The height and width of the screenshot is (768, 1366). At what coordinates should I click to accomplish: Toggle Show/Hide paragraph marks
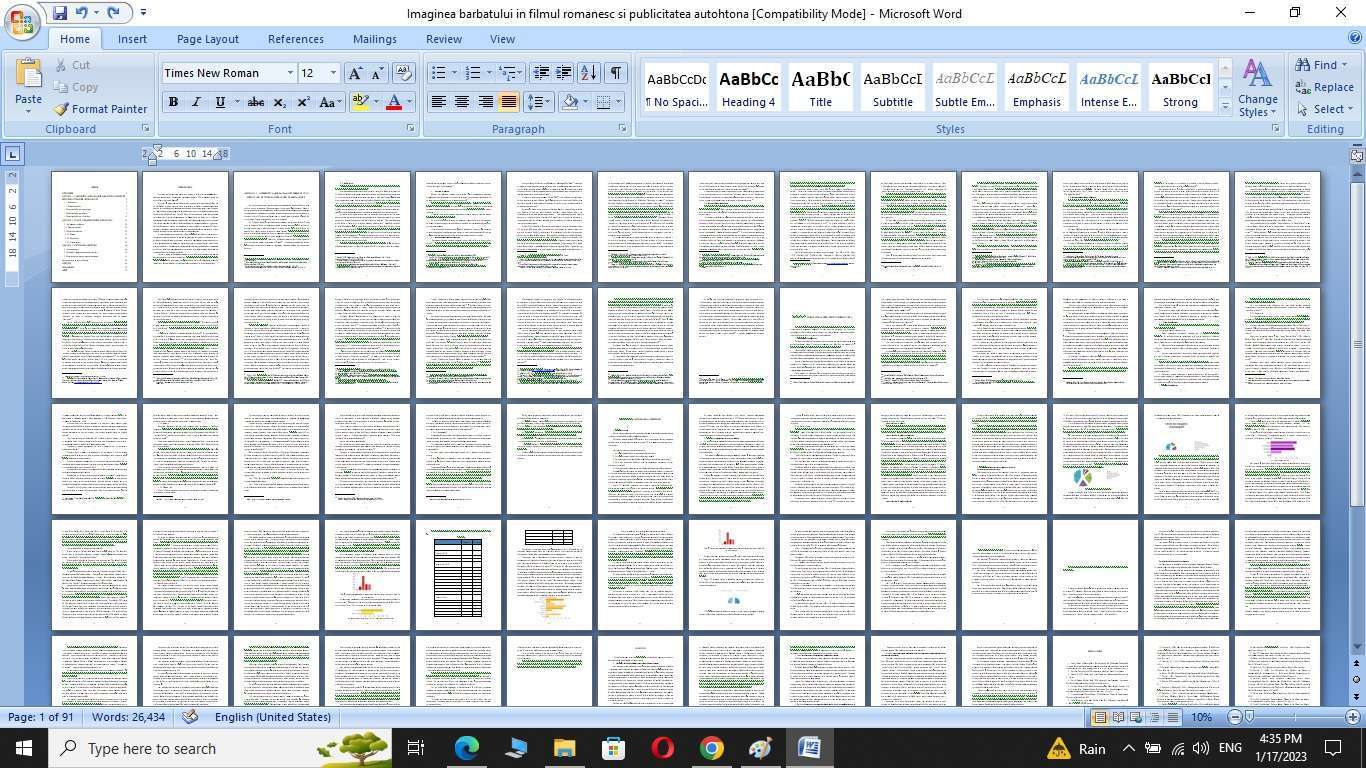[616, 72]
